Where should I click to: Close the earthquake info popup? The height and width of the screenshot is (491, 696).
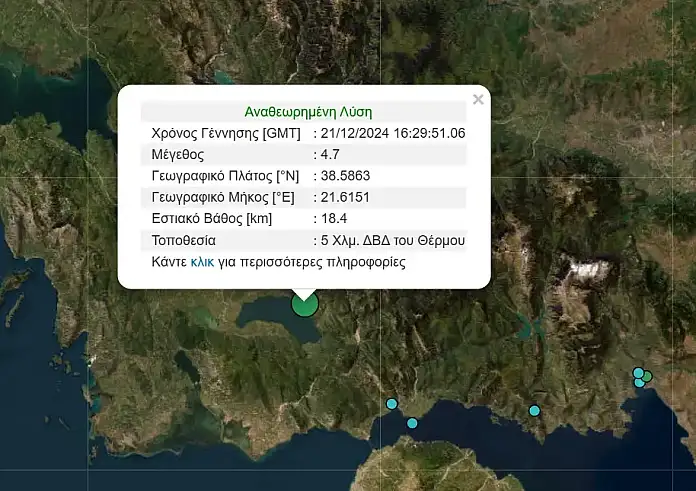(478, 99)
